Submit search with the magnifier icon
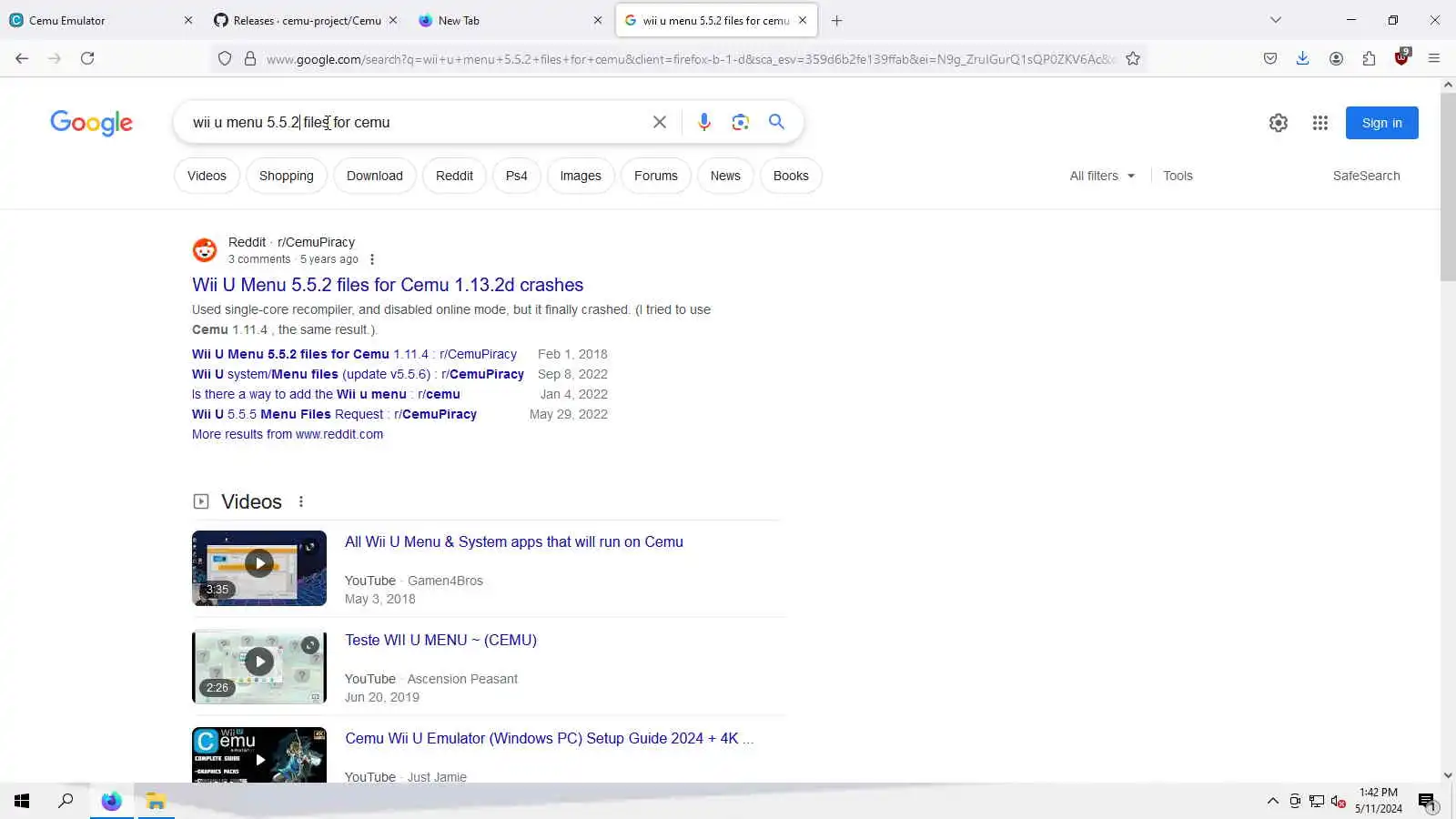Viewport: 1456px width, 819px height. 776,122
